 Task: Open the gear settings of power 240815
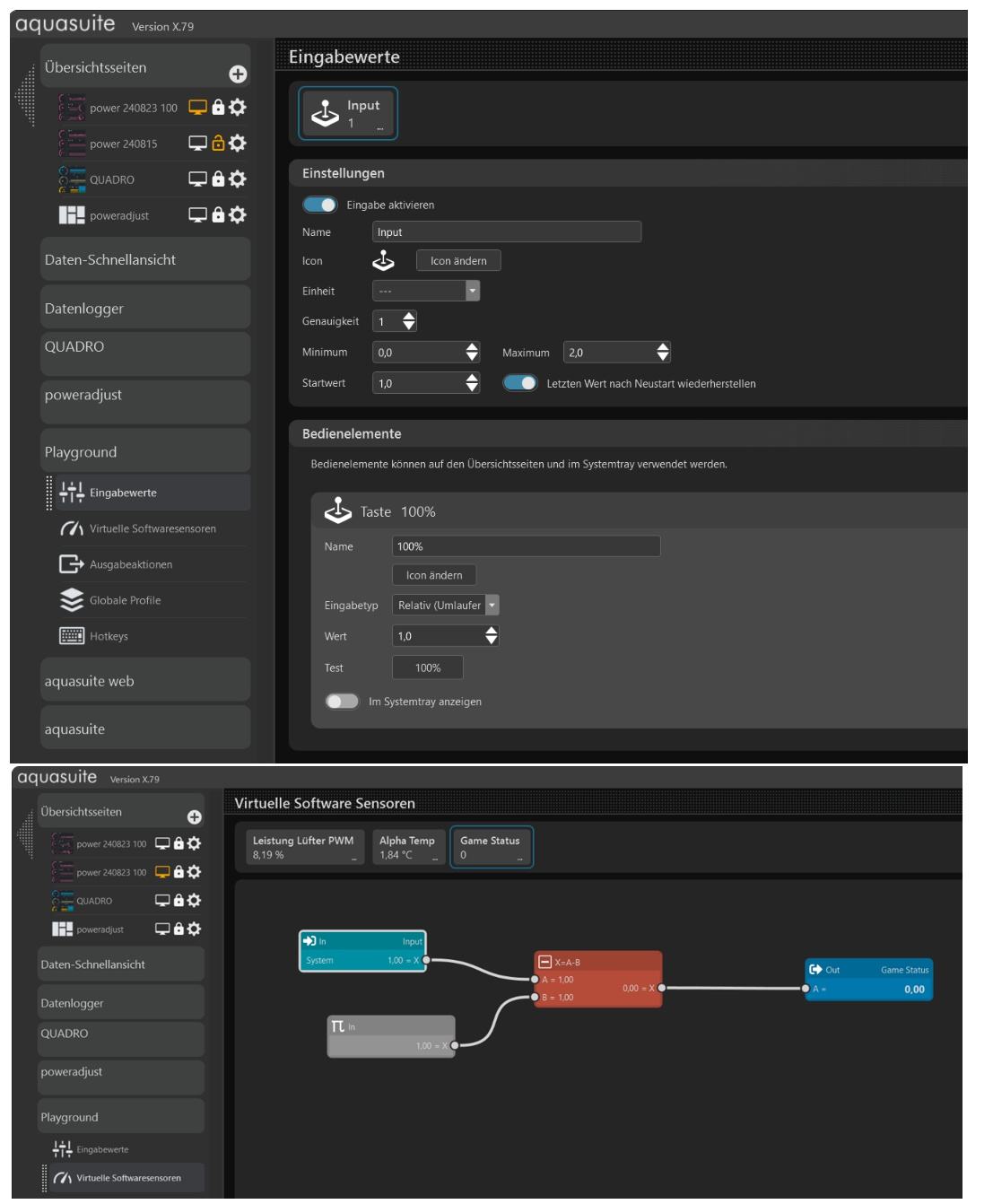(238, 143)
